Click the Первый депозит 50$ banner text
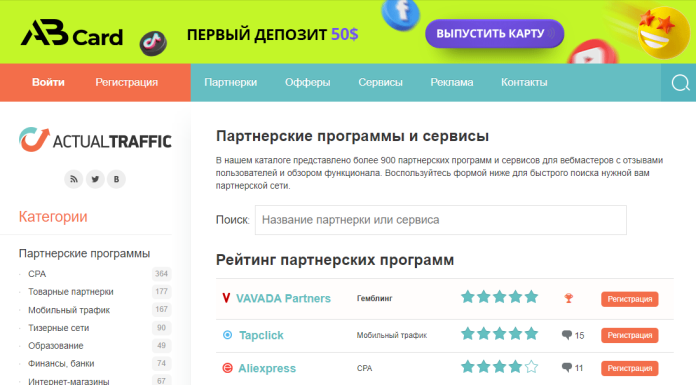The height and width of the screenshot is (385, 696). [273, 34]
